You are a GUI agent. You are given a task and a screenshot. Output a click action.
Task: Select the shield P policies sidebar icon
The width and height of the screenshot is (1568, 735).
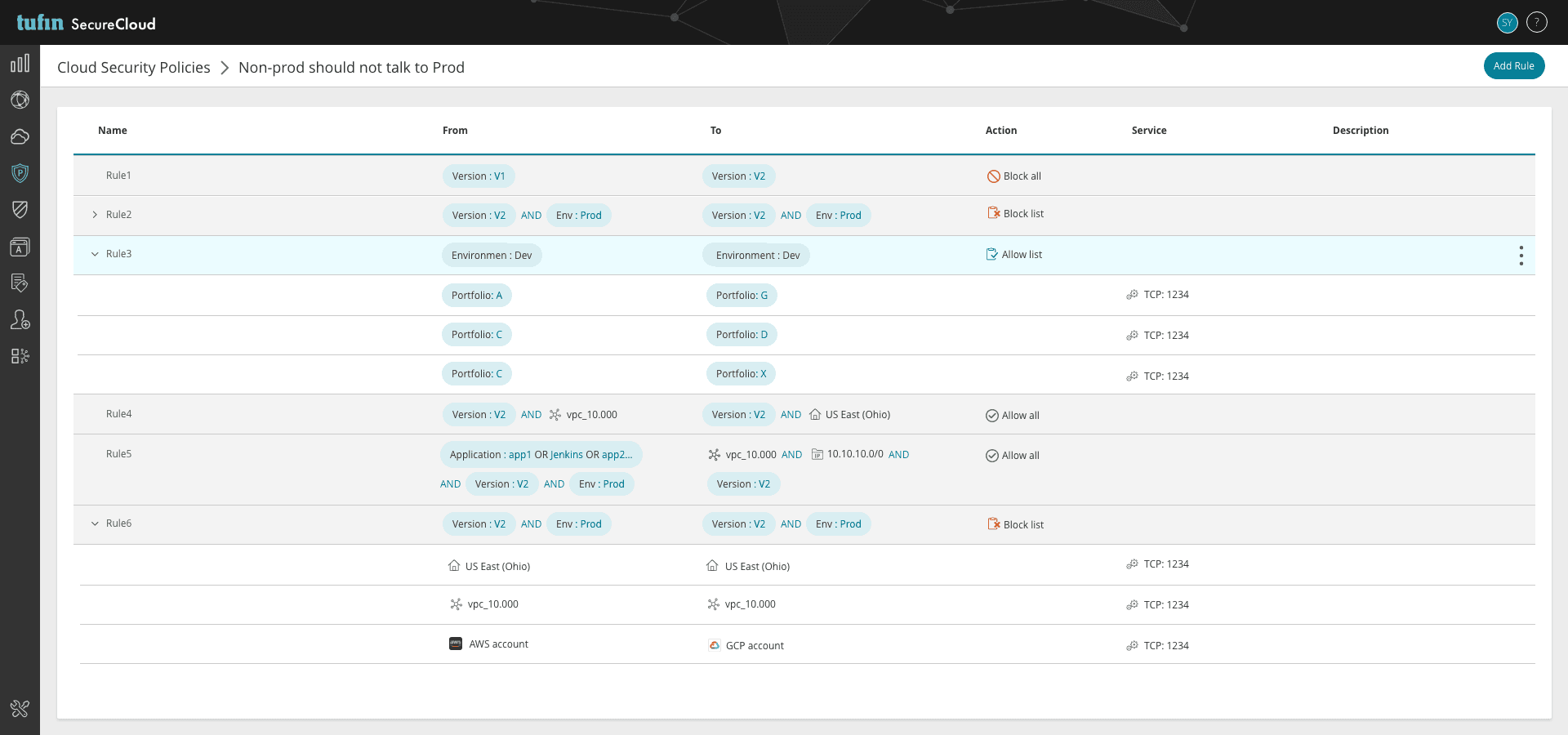tap(20, 173)
